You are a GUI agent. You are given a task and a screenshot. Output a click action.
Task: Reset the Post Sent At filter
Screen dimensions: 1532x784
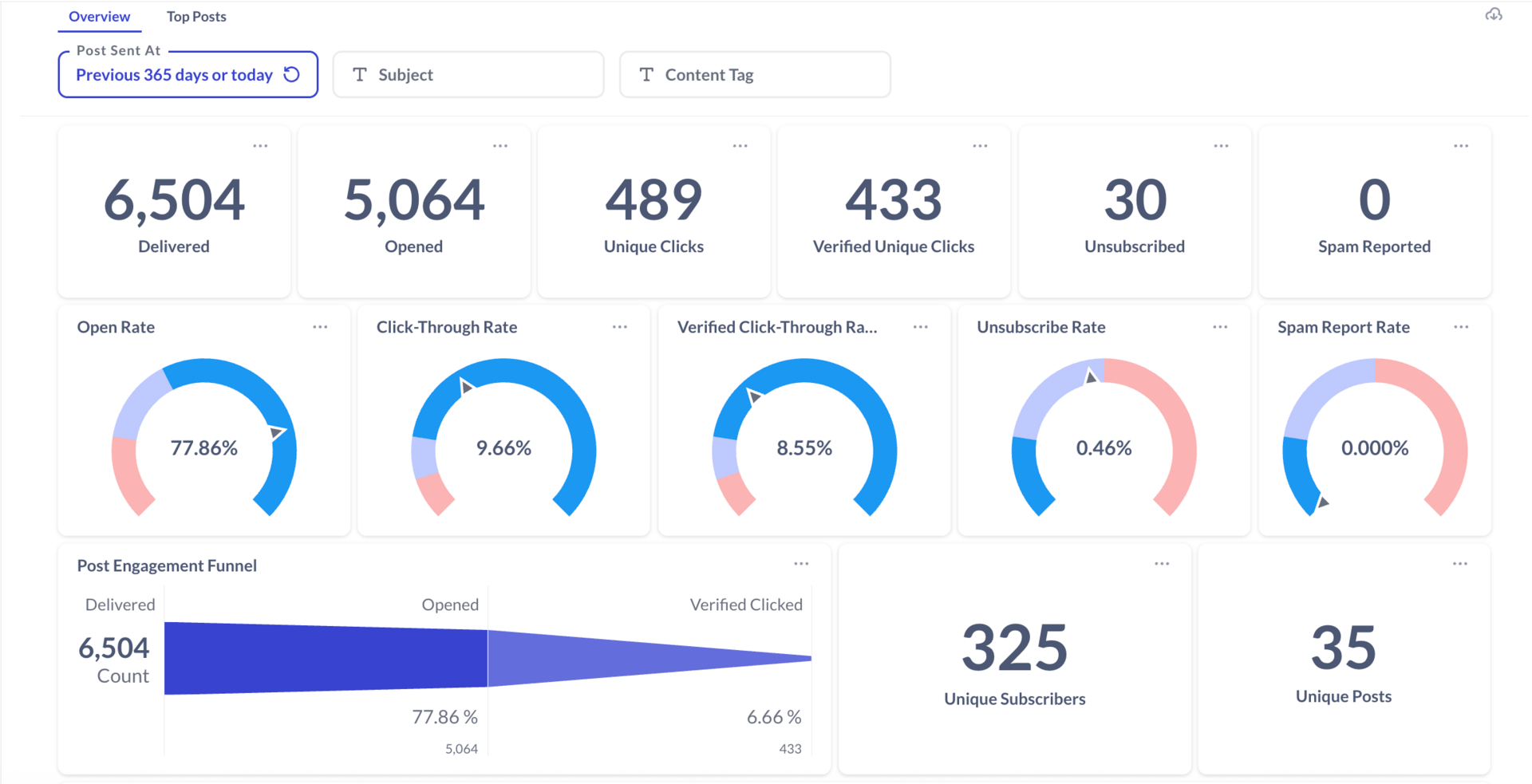point(292,74)
